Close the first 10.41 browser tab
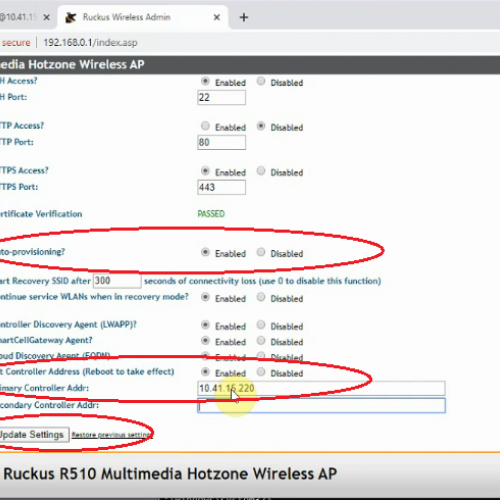Image resolution: width=500 pixels, height=500 pixels. [47, 17]
